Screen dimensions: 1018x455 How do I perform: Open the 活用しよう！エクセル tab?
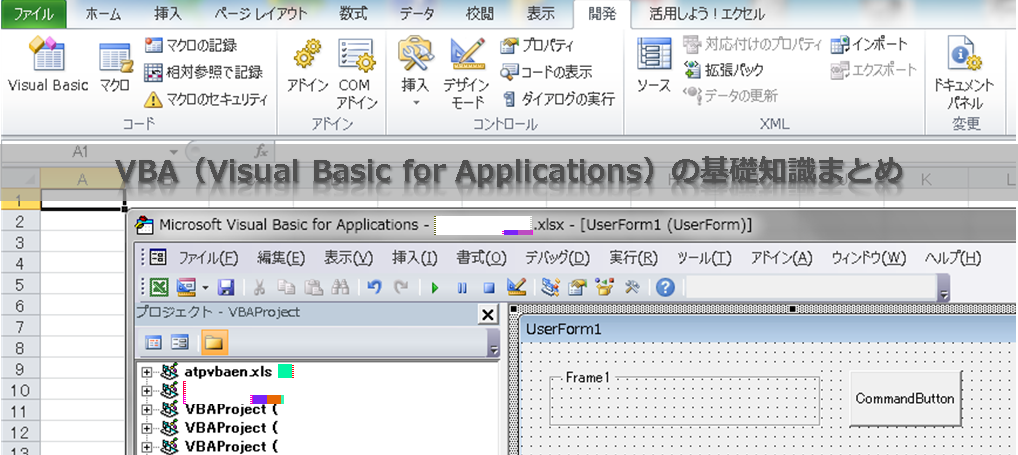[x=707, y=14]
